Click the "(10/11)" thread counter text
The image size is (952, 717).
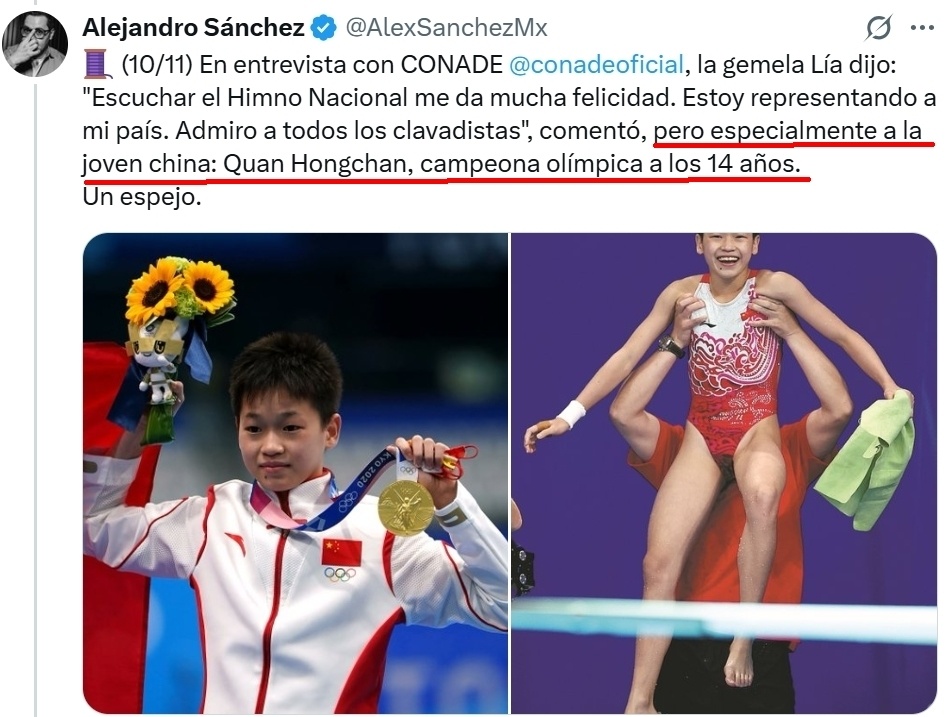pyautogui.click(x=157, y=64)
